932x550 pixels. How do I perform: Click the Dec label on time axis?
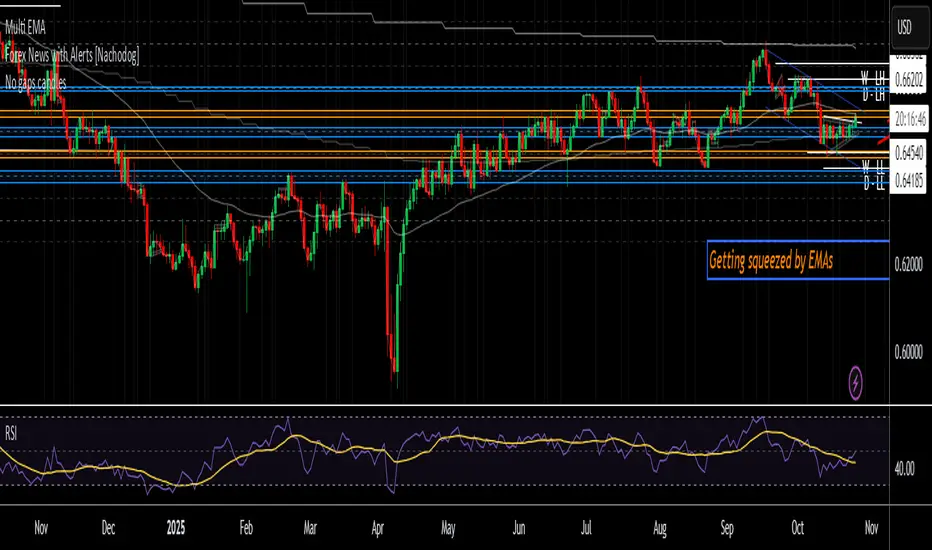tap(108, 527)
